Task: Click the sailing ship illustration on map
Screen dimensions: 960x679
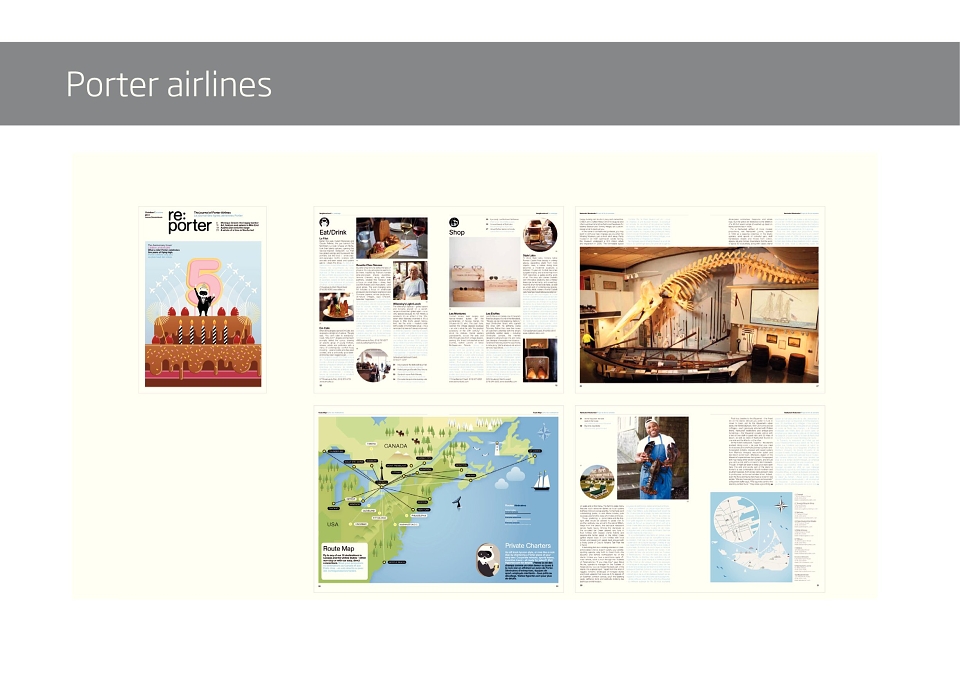Action: (x=541, y=480)
